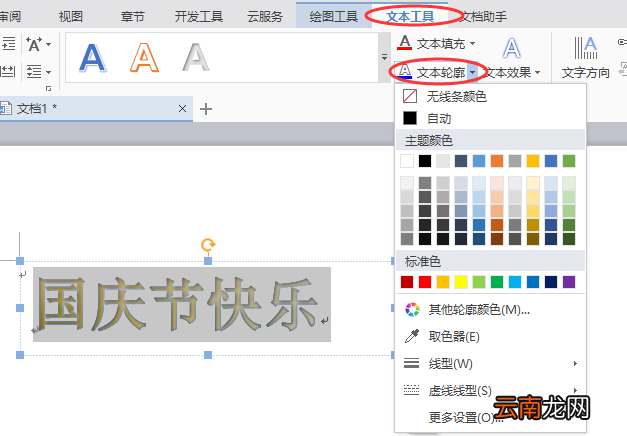Pick the black theme color swatch
This screenshot has width=627, height=436.
point(425,161)
